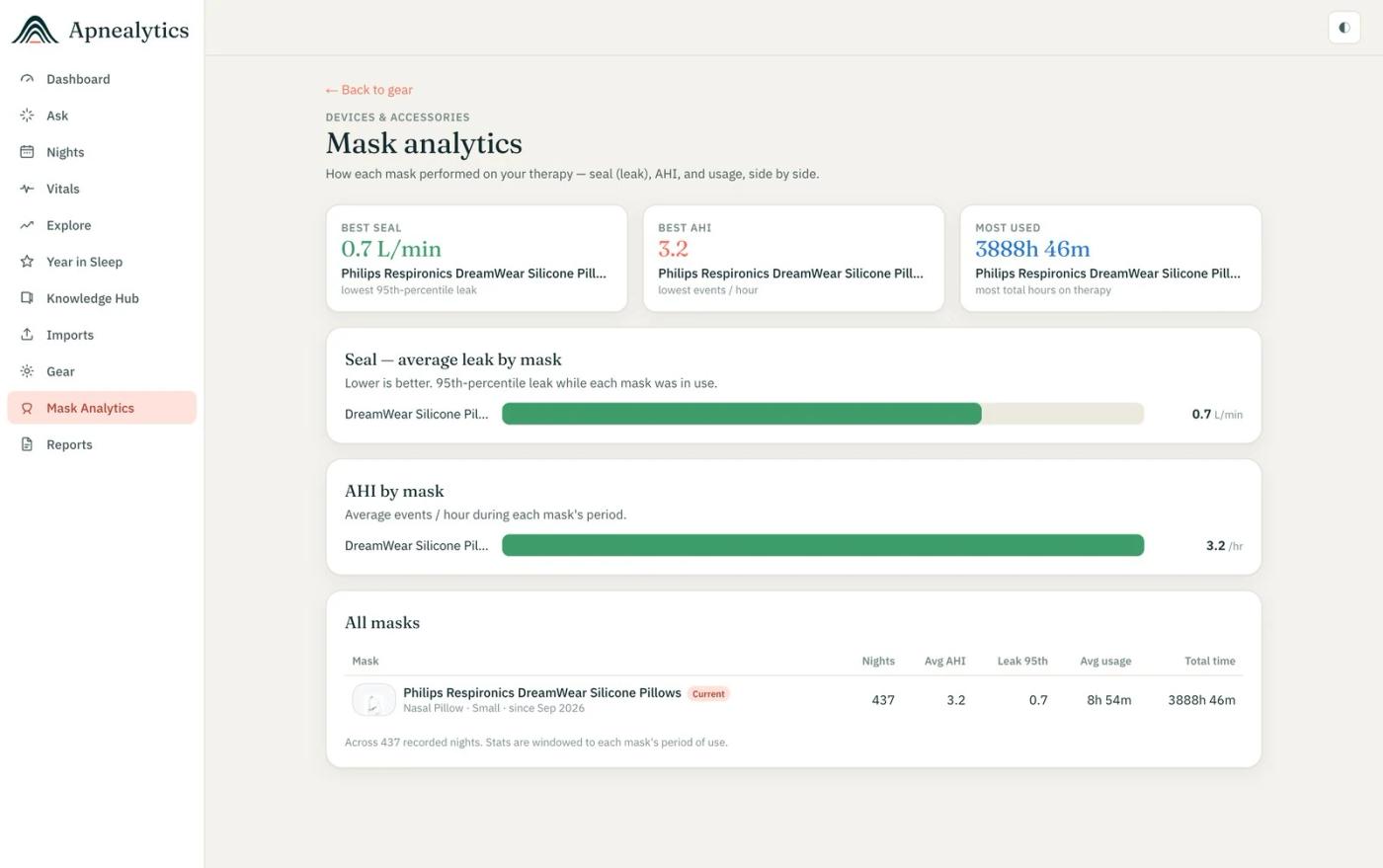
Task: Click the Reports document icon
Action: 27,444
